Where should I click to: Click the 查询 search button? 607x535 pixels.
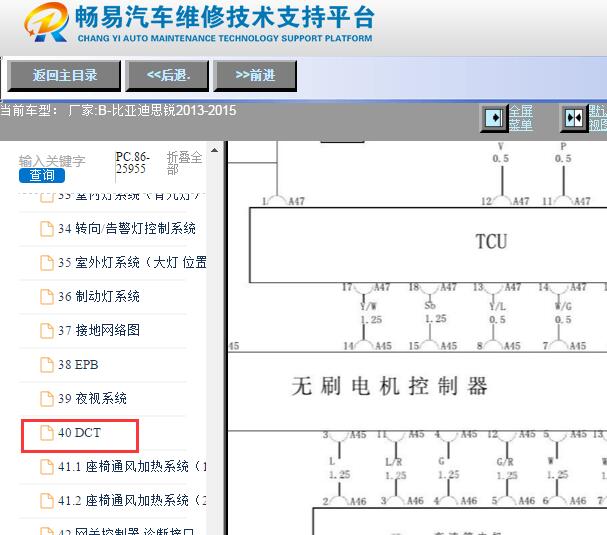(x=42, y=175)
